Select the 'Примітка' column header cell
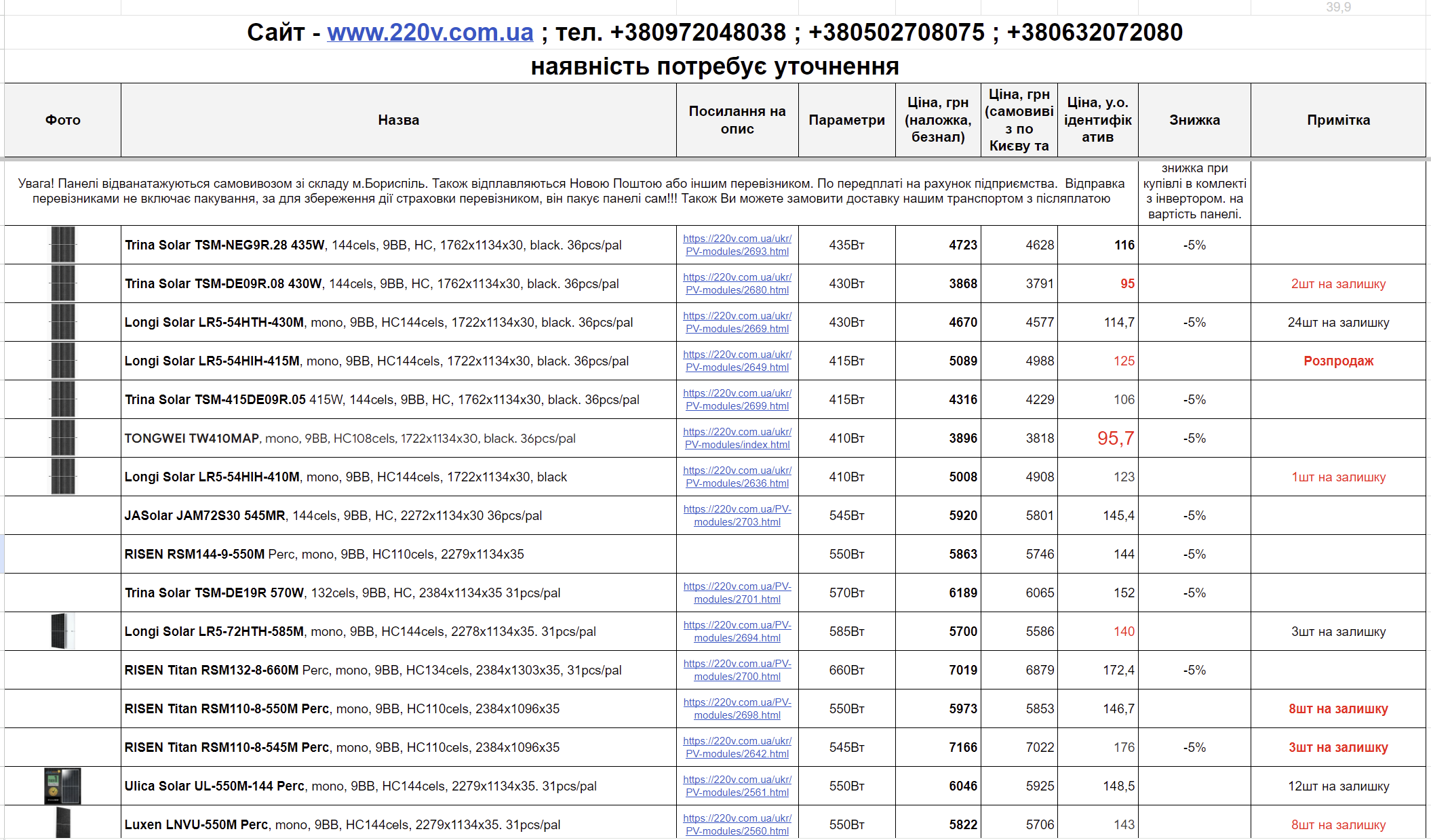The width and height of the screenshot is (1431, 840). click(1338, 120)
